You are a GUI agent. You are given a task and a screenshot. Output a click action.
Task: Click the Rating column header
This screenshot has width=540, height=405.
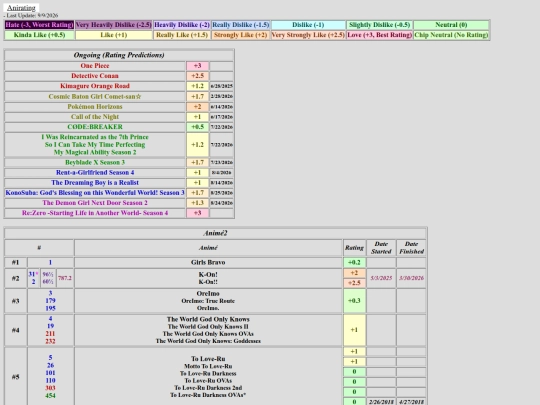(354, 248)
